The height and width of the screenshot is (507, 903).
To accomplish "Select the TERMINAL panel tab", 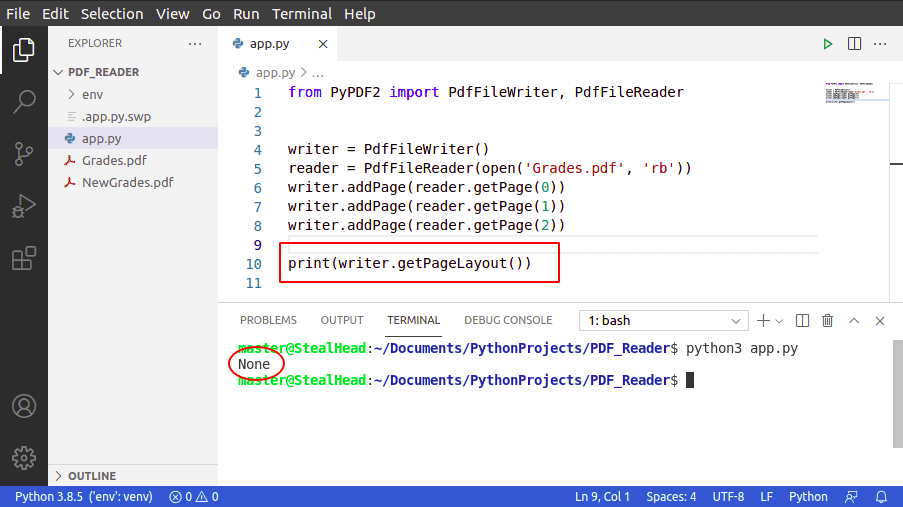I will click(413, 320).
